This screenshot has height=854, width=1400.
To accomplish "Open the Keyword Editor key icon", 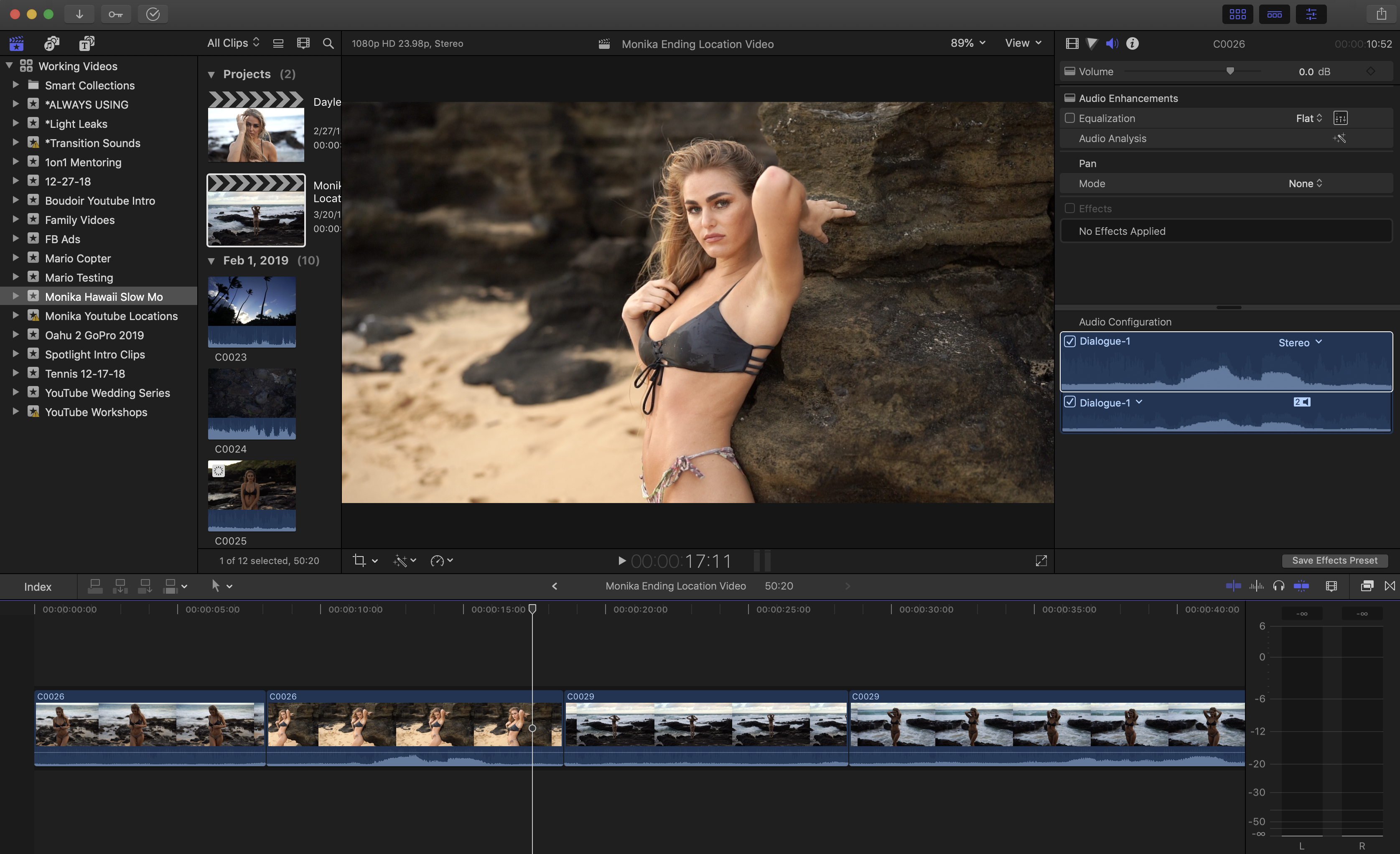I will coord(116,14).
